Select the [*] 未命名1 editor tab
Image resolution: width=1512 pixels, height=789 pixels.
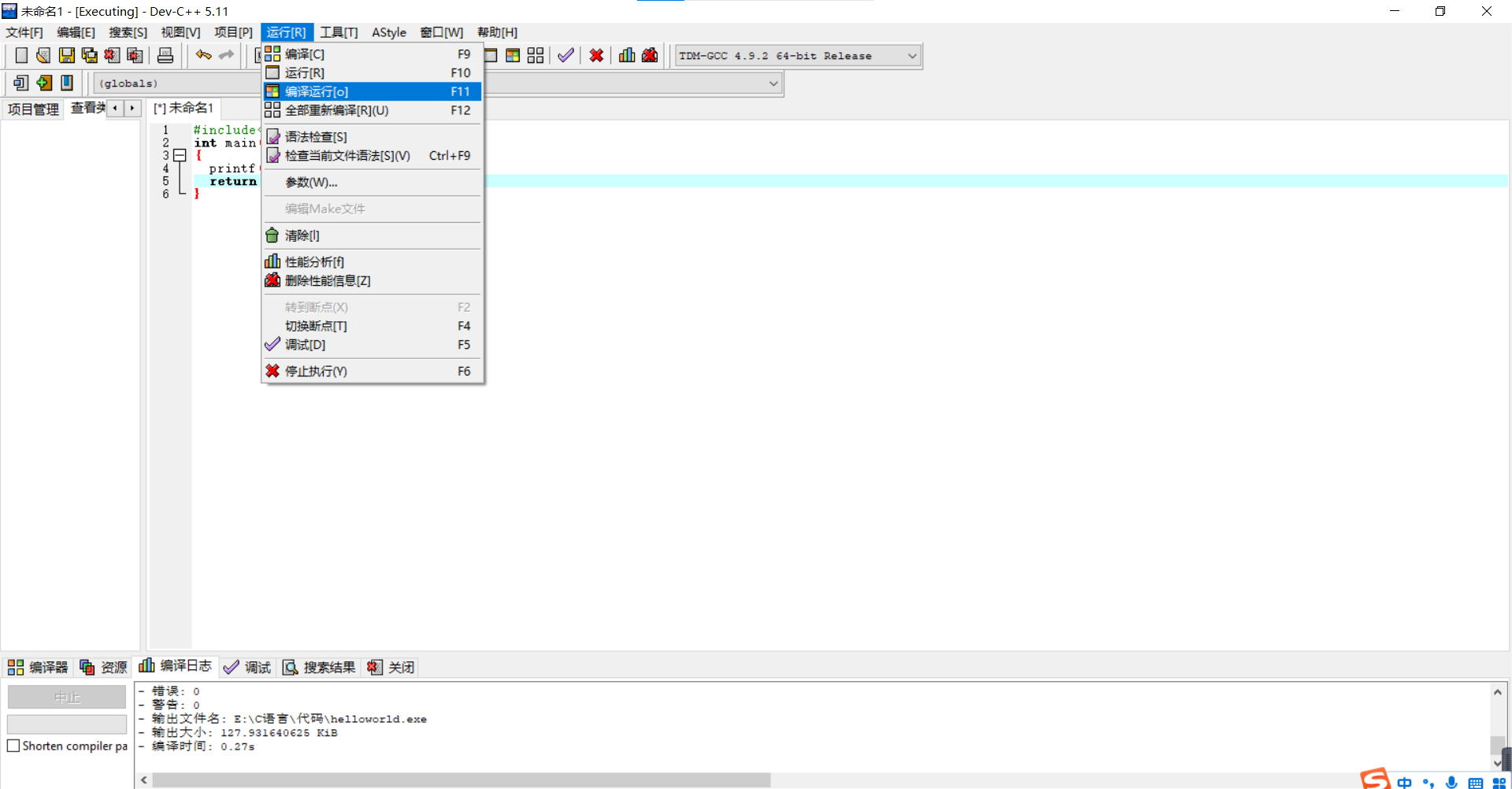coord(183,108)
